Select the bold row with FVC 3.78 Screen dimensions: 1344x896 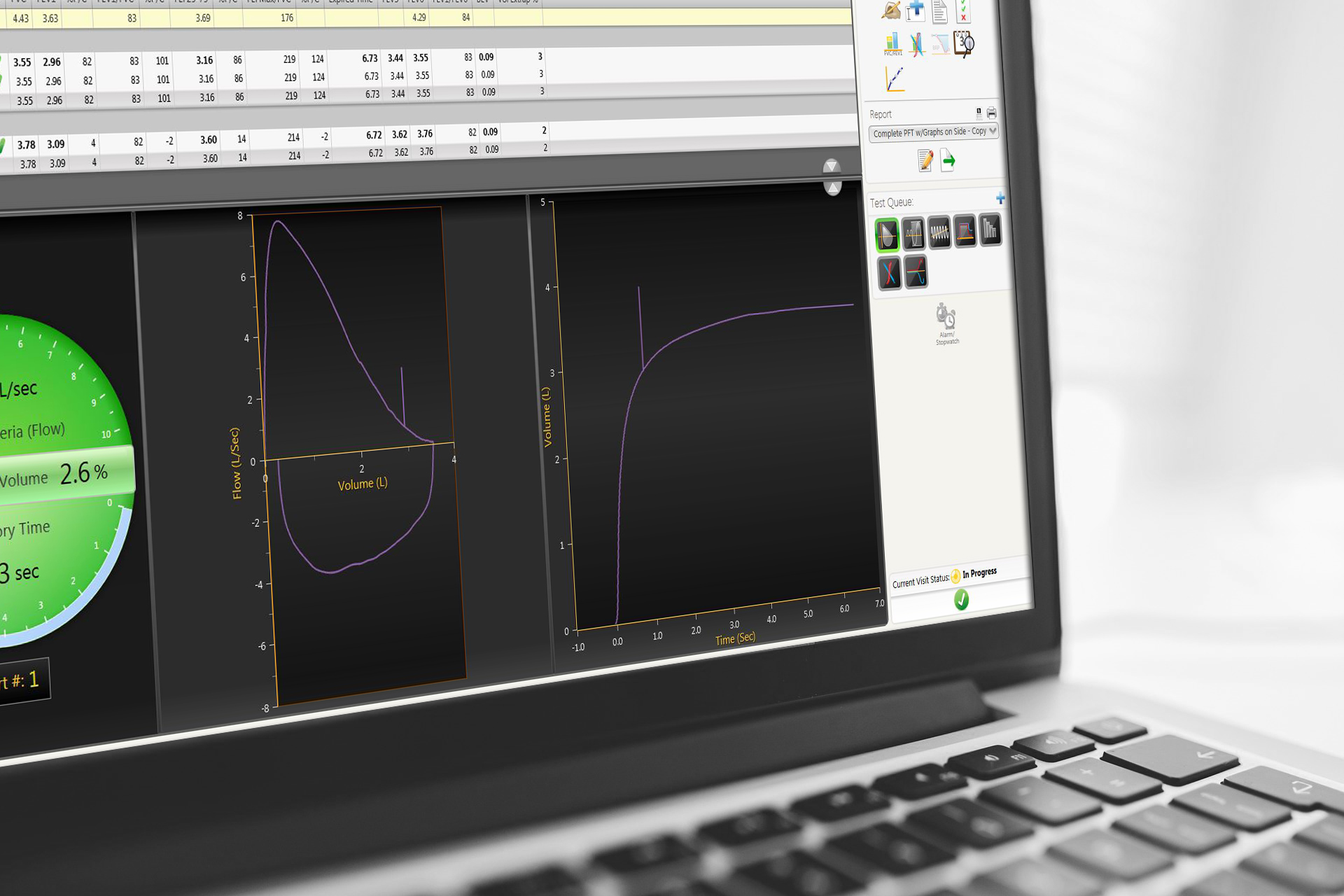280,140
